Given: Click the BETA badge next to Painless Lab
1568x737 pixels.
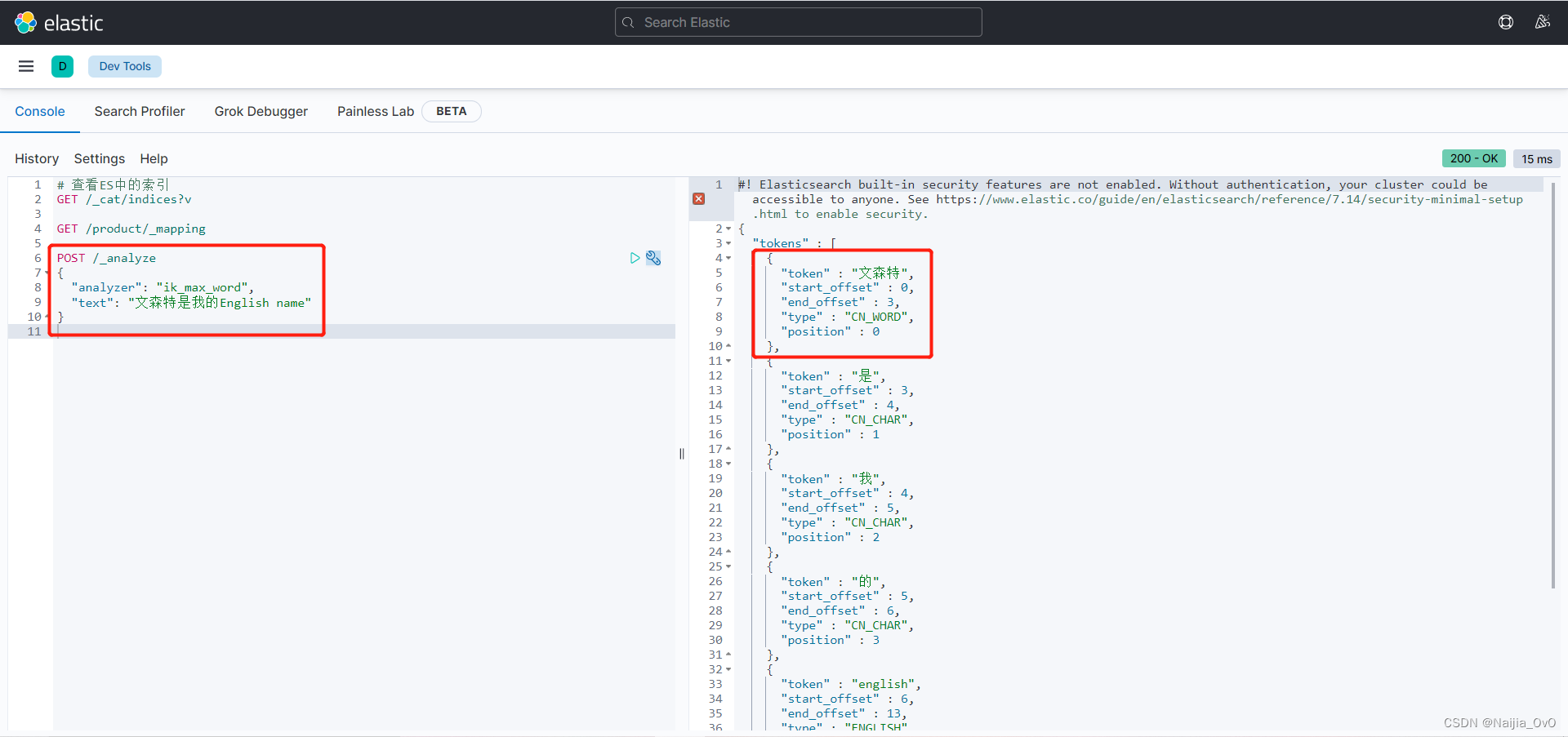Looking at the screenshot, I should coord(452,111).
